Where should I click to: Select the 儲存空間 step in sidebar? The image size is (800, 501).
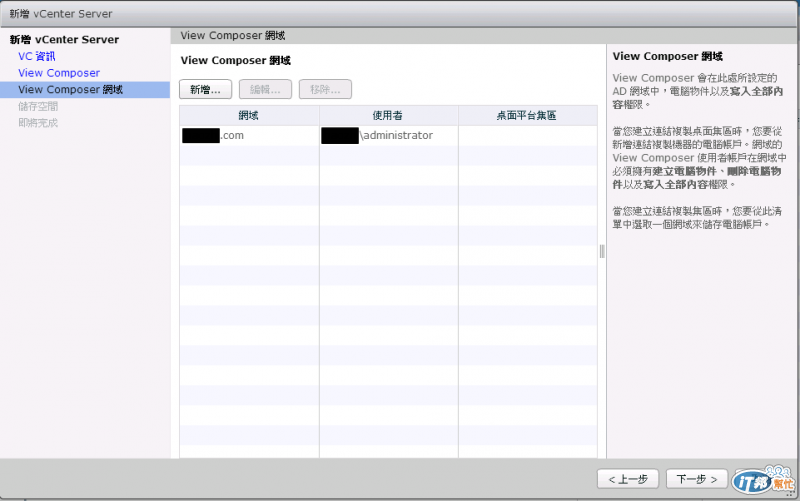tap(38, 106)
